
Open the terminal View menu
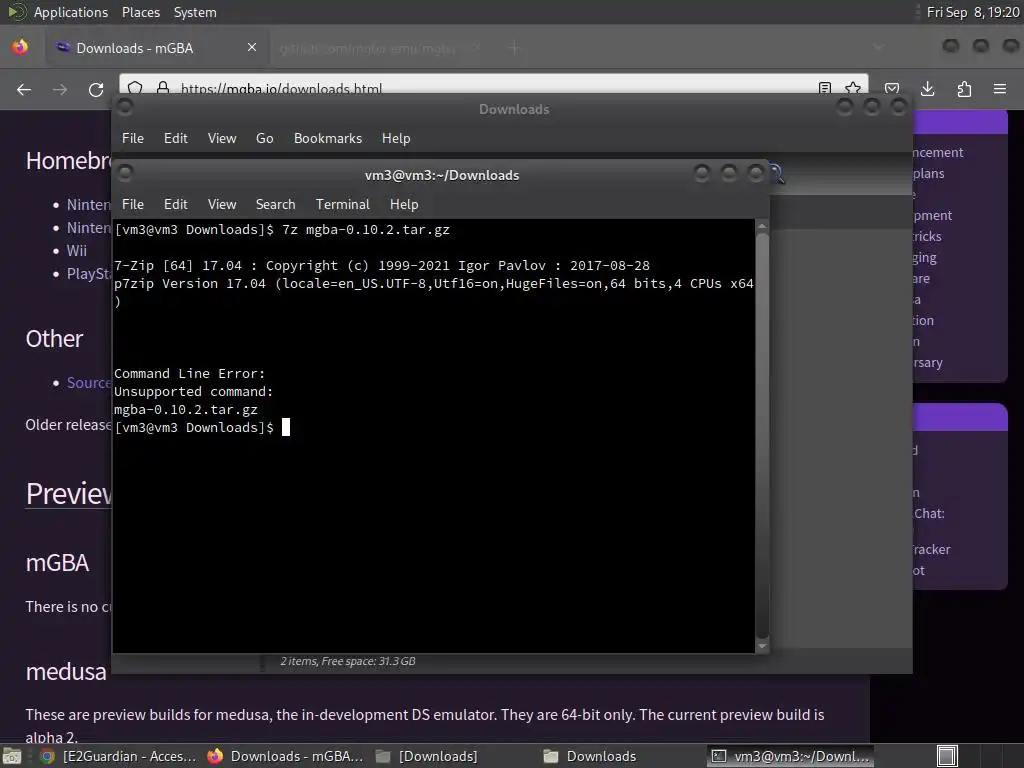coord(222,204)
